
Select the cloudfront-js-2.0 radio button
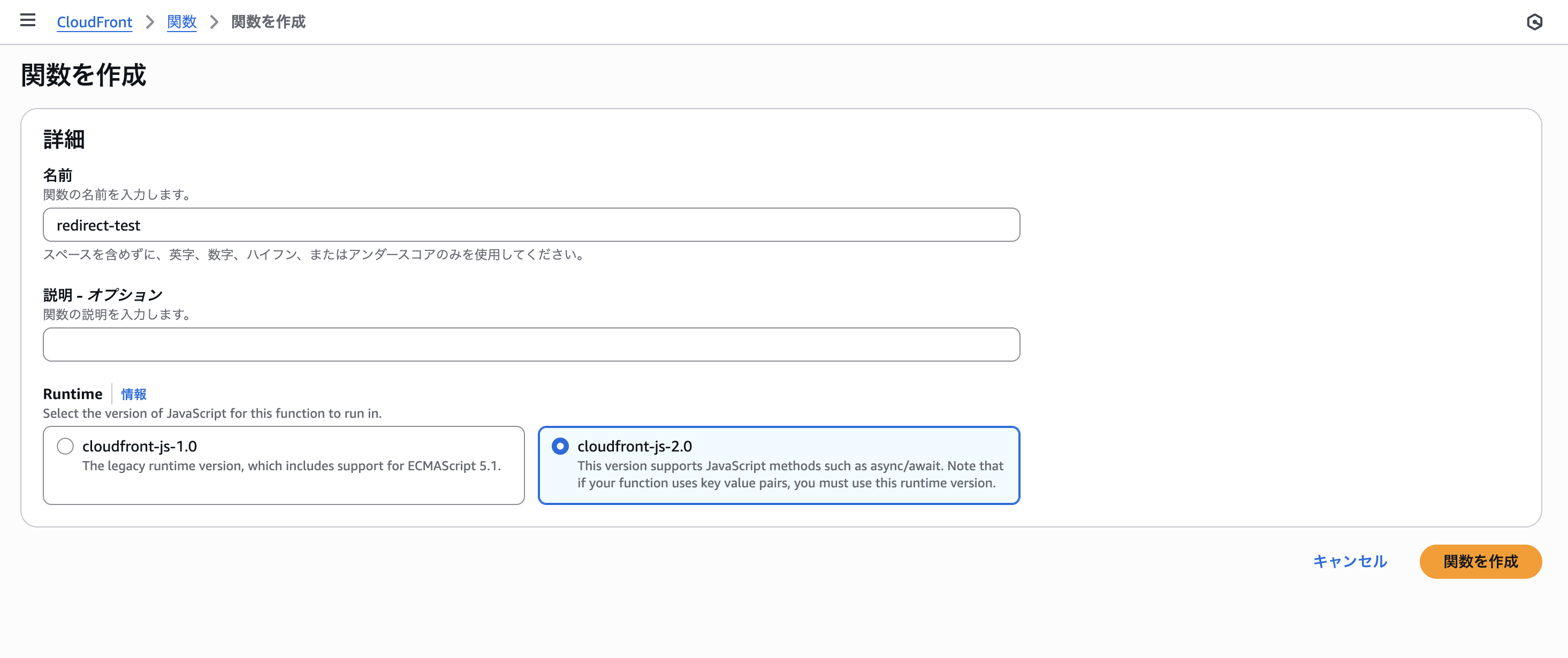pyautogui.click(x=560, y=446)
